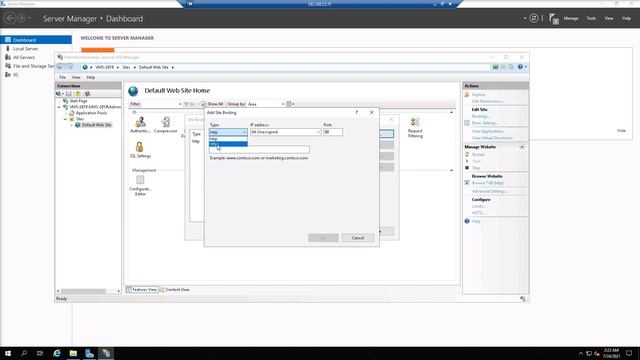The height and width of the screenshot is (360, 640).
Task: Expand the Default Web Site tree node
Action: coord(71,125)
